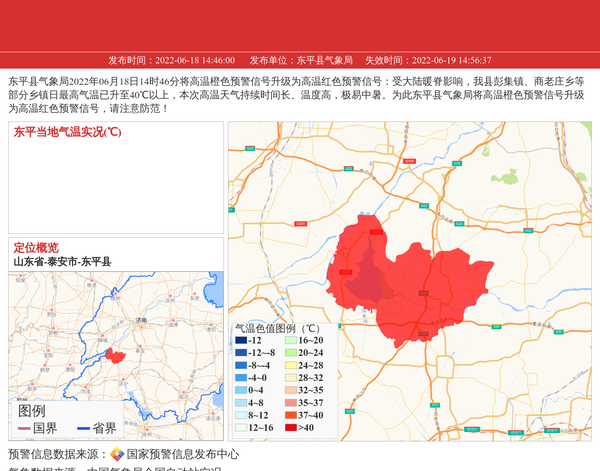Pick the 32~35 peach legend swatch
600x471 pixels.
[x=291, y=390]
